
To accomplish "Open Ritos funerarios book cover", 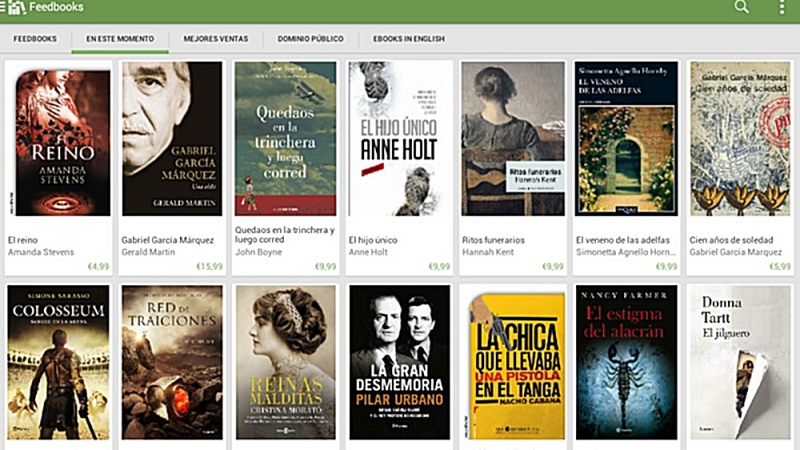I will pyautogui.click(x=513, y=139).
